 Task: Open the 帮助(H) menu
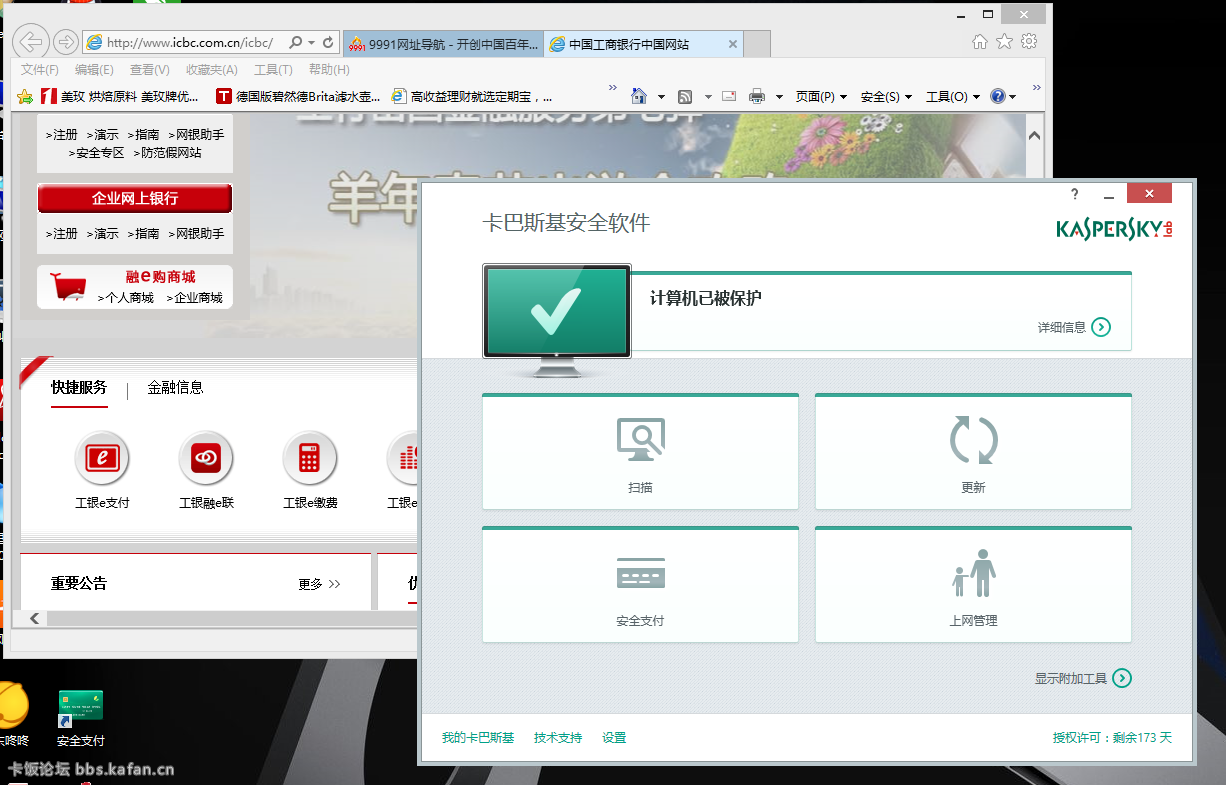click(329, 70)
